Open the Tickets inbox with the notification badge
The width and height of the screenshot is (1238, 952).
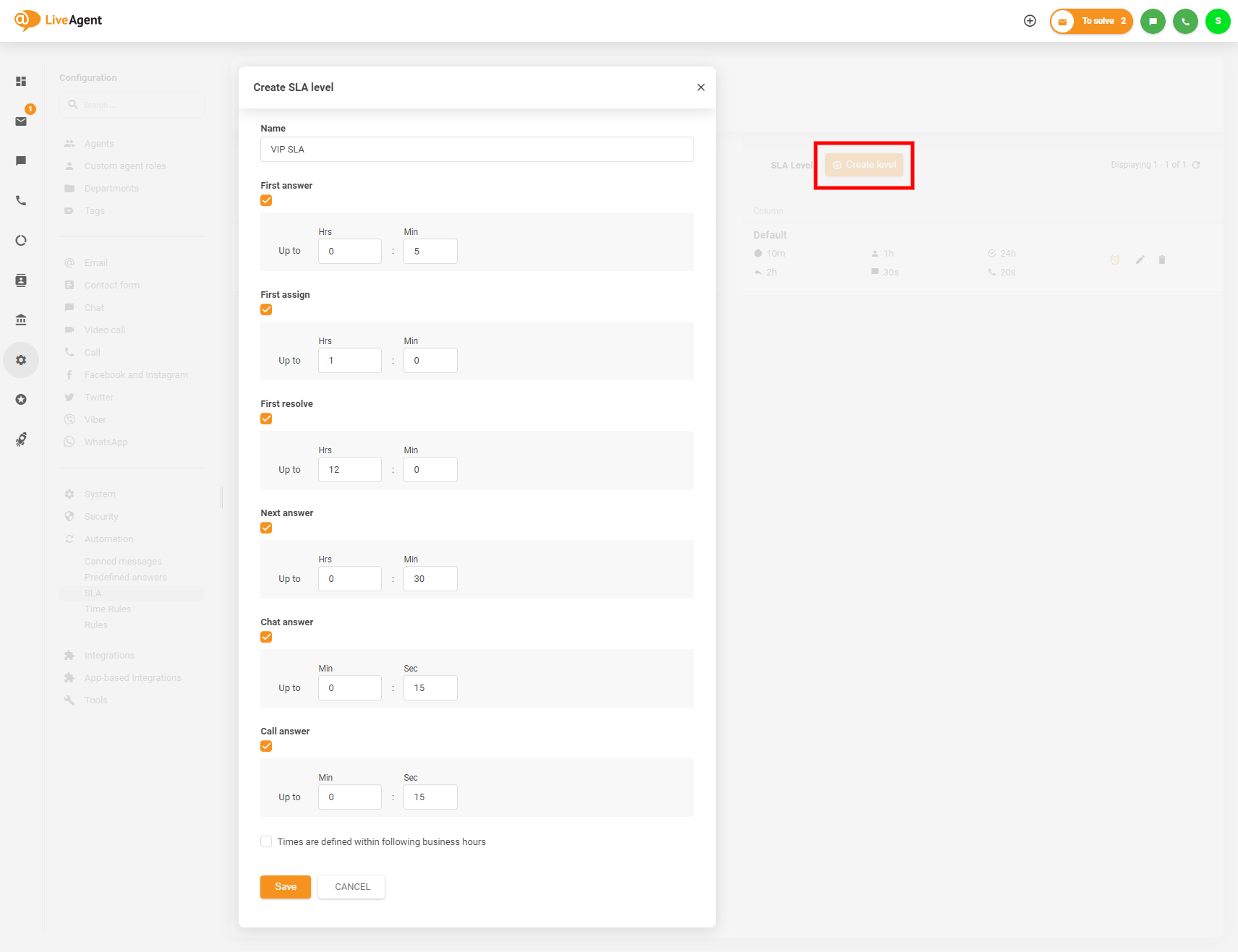pos(21,121)
